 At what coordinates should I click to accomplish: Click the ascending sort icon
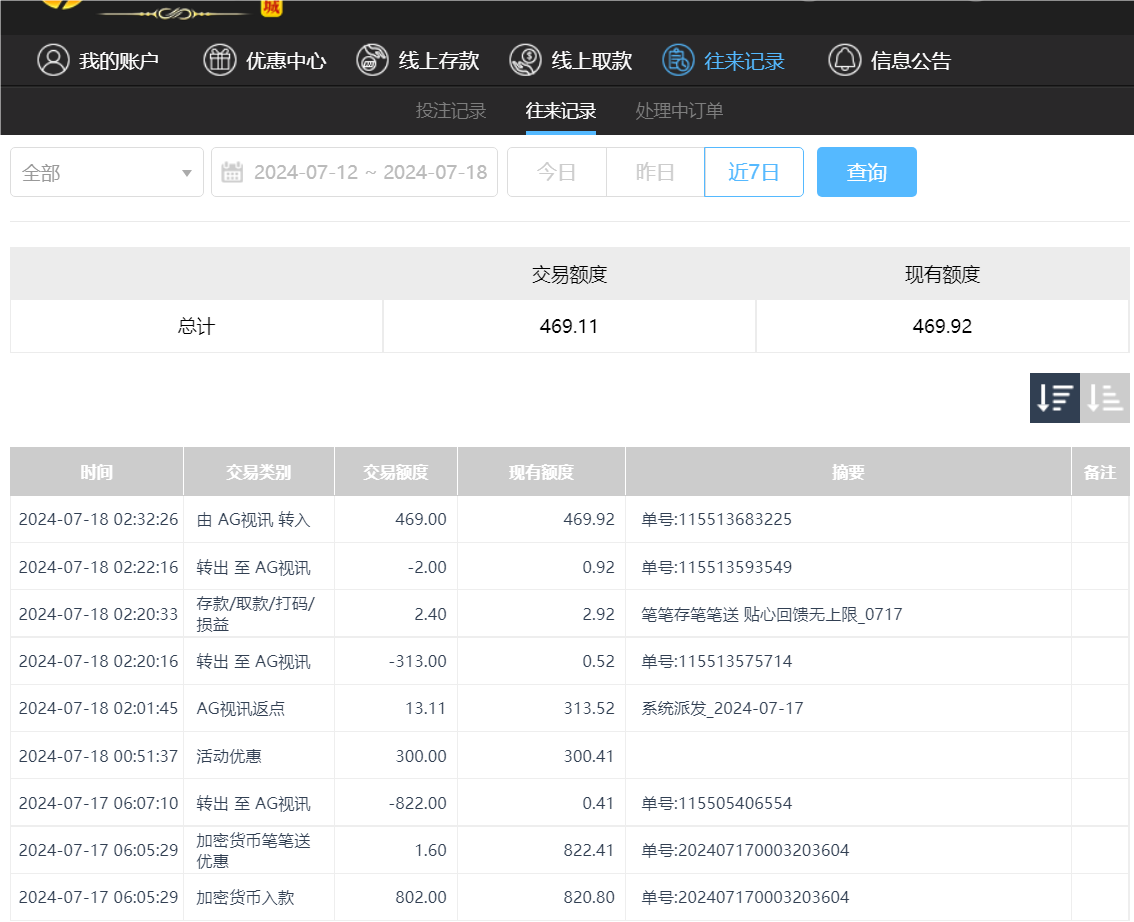click(1104, 397)
